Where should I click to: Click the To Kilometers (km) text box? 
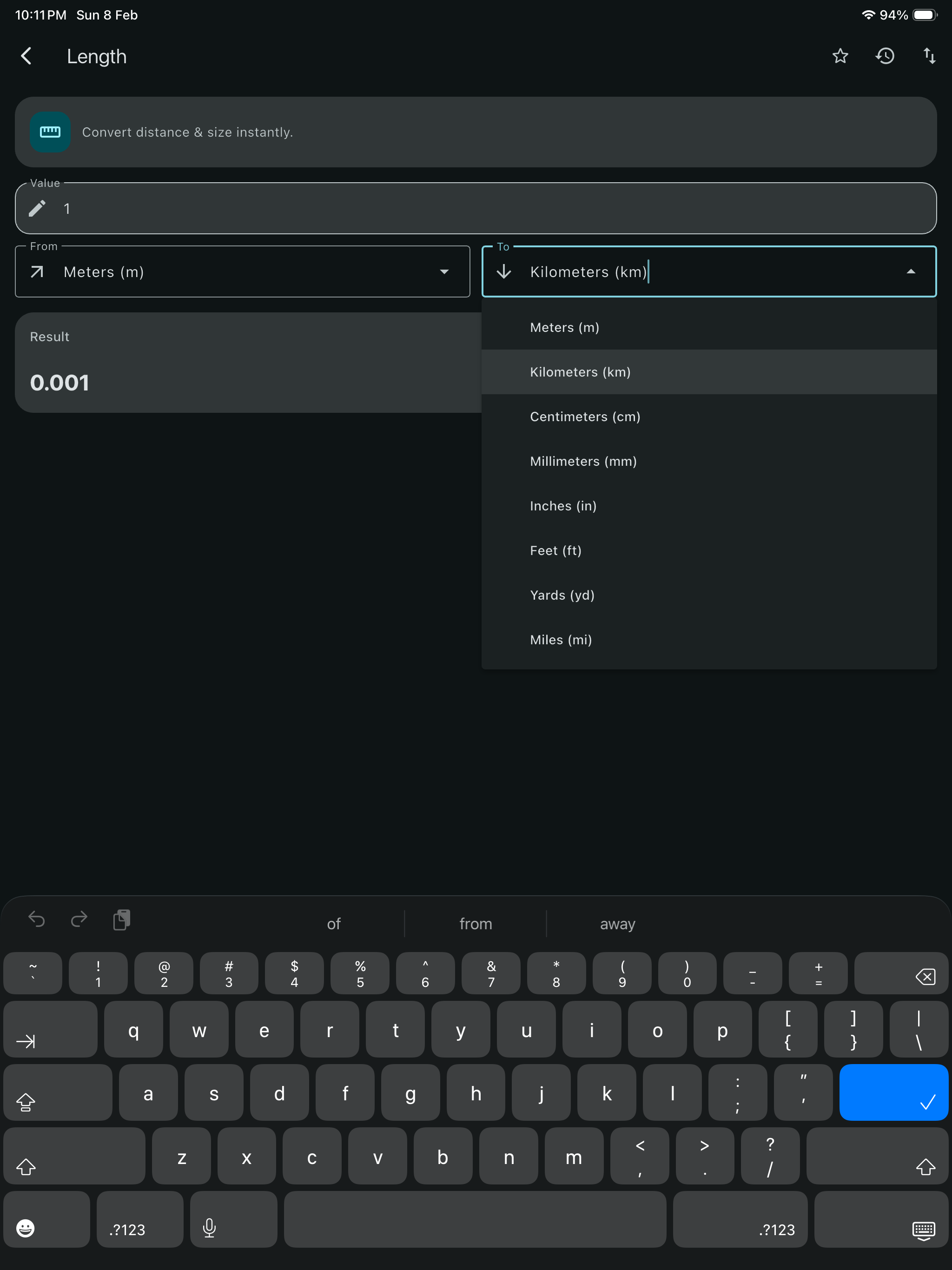click(x=708, y=271)
